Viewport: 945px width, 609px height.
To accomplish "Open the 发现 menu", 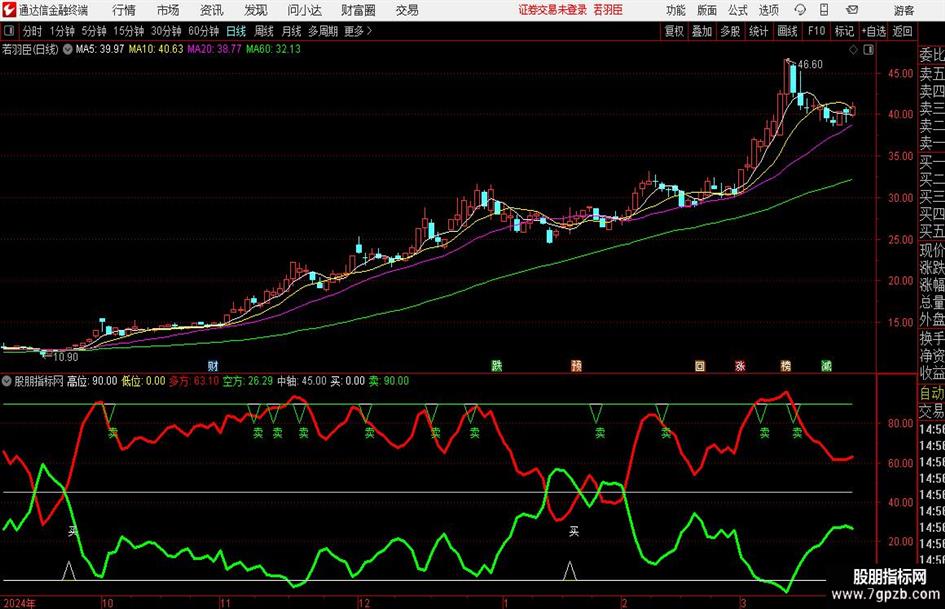I will tap(256, 10).
